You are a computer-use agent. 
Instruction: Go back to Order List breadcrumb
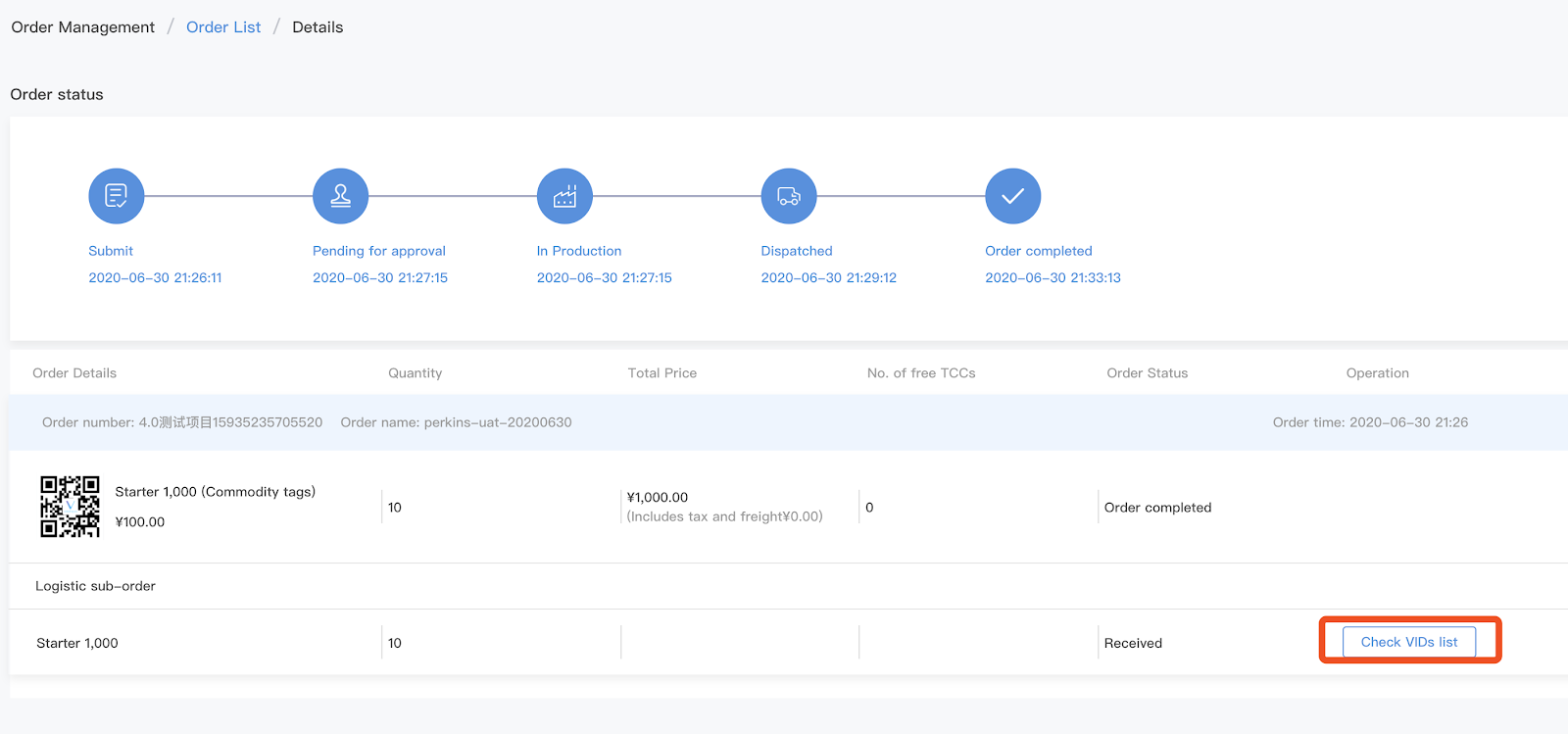click(223, 27)
